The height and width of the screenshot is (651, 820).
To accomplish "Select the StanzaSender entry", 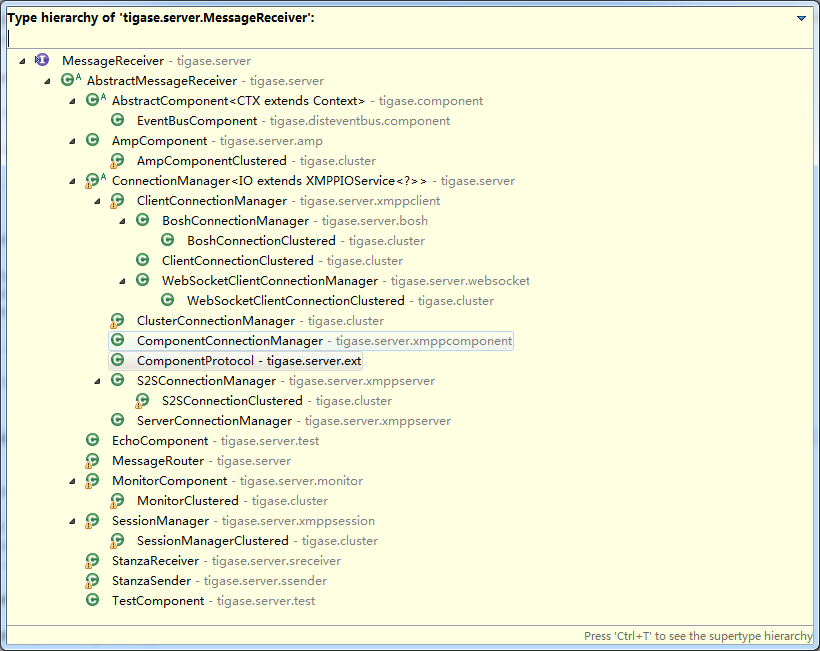I will click(x=220, y=580).
